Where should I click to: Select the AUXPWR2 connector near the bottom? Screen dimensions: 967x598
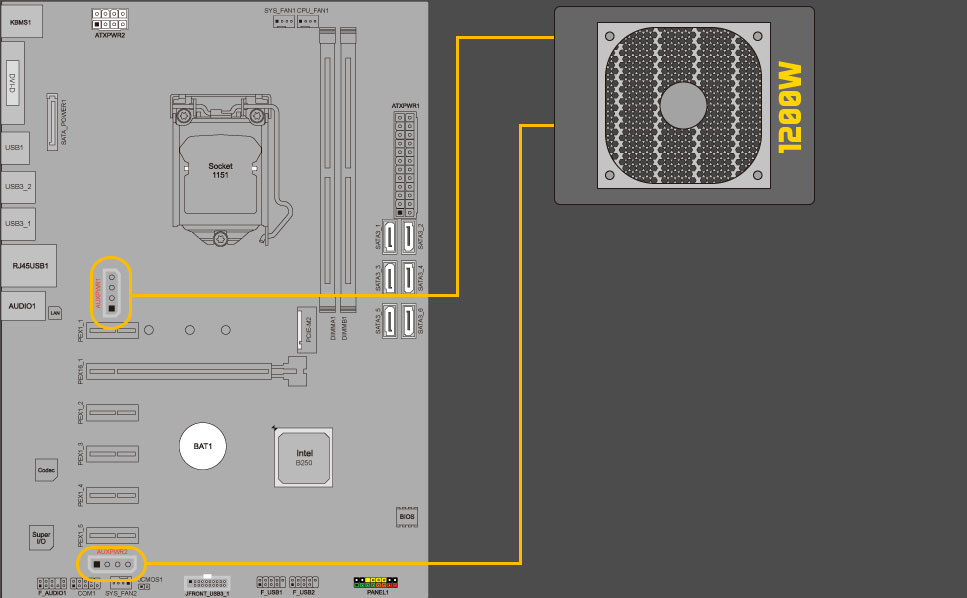tap(111, 565)
